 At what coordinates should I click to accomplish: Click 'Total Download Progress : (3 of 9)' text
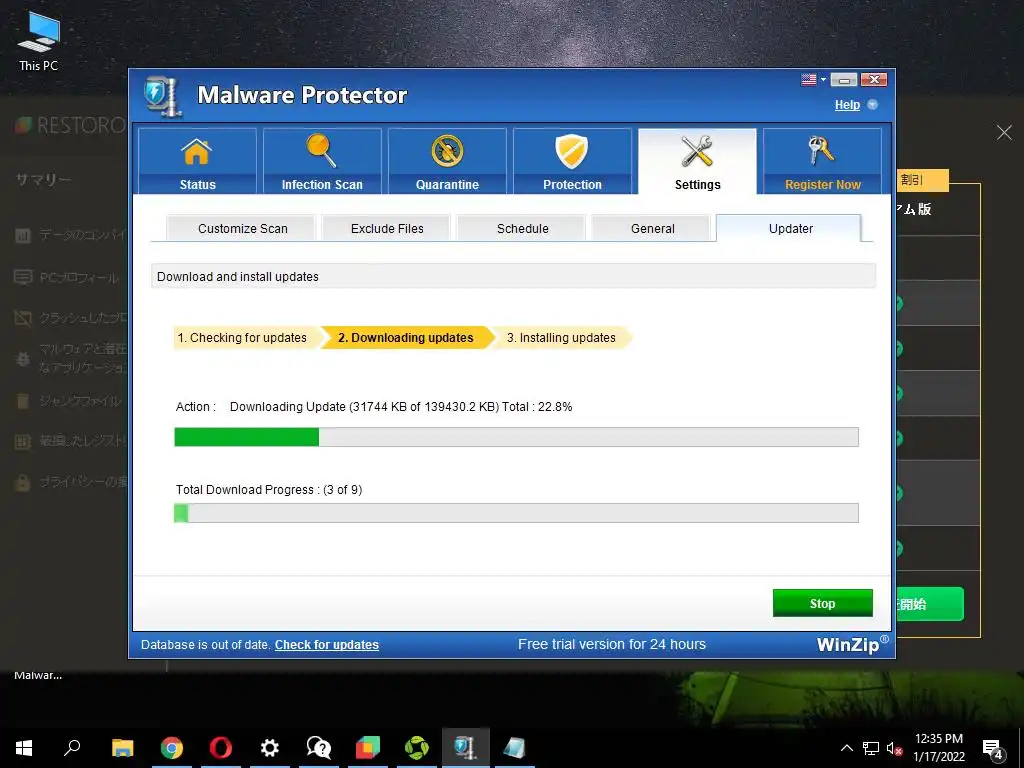[268, 490]
